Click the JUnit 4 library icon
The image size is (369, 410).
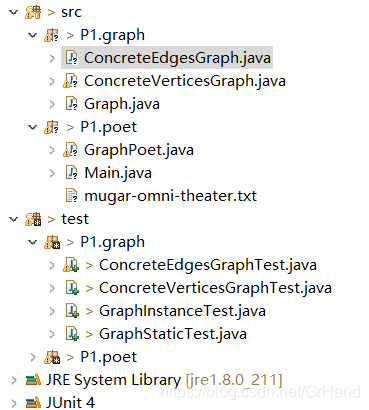click(33, 402)
